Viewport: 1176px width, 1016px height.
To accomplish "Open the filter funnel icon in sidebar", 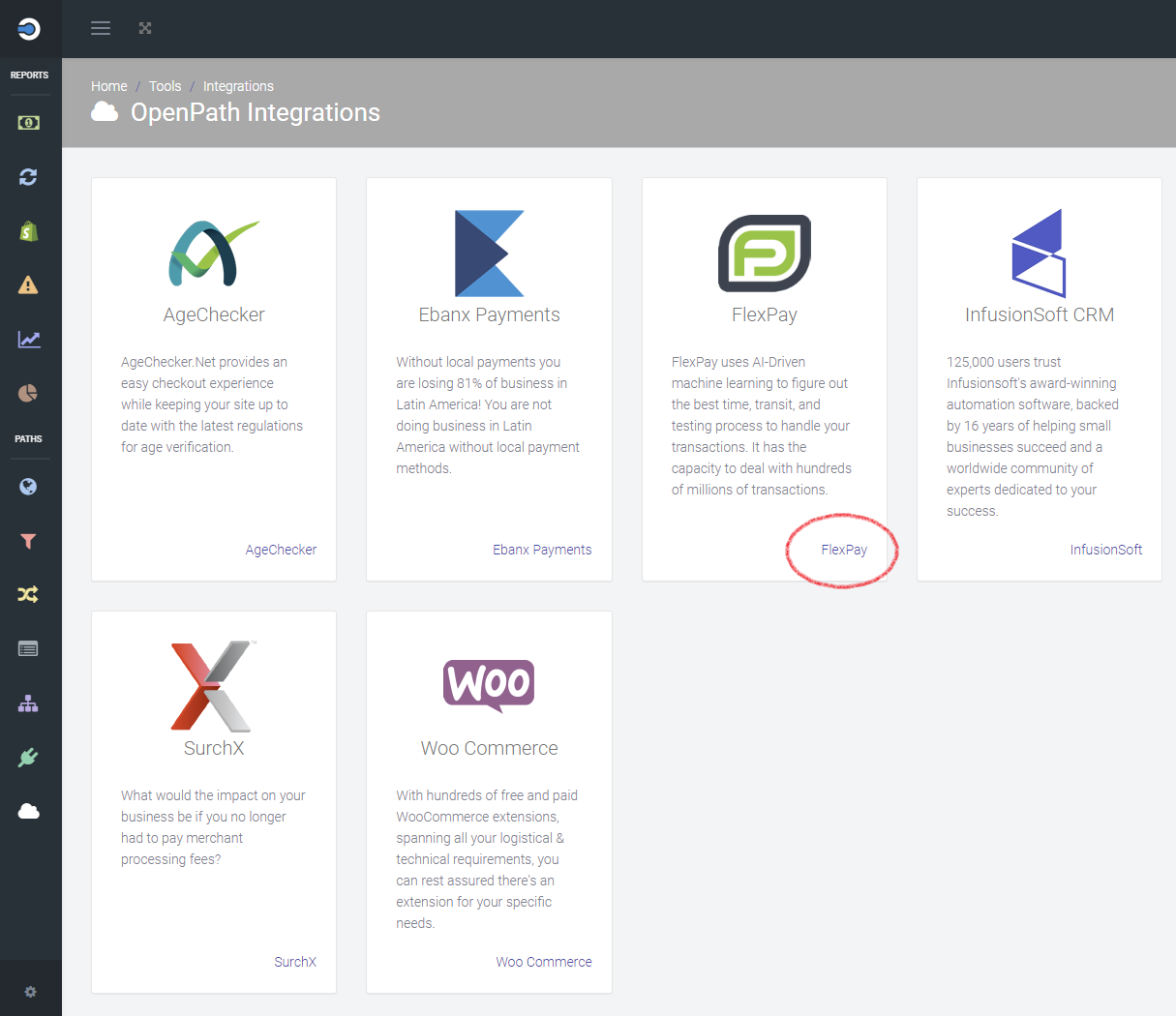I will pyautogui.click(x=30, y=540).
